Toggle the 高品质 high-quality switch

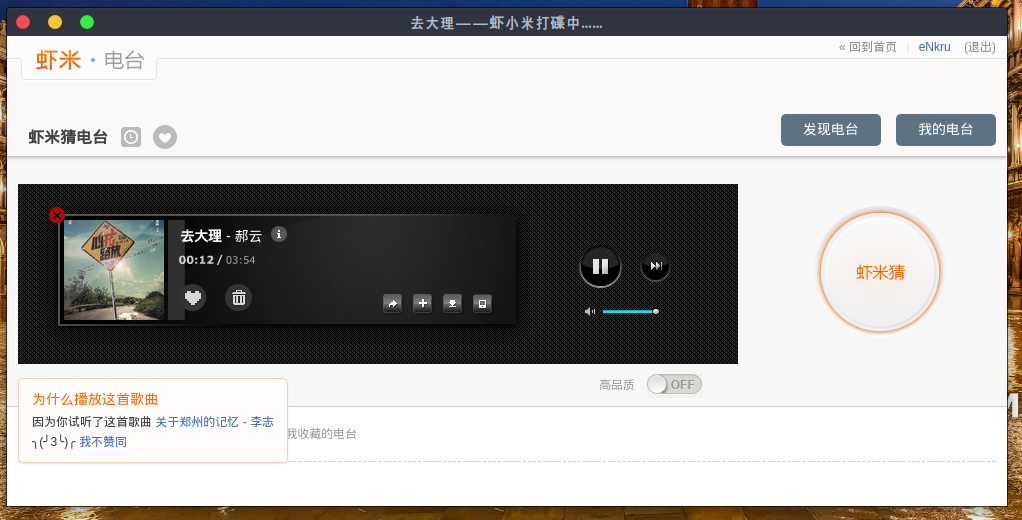pos(675,384)
